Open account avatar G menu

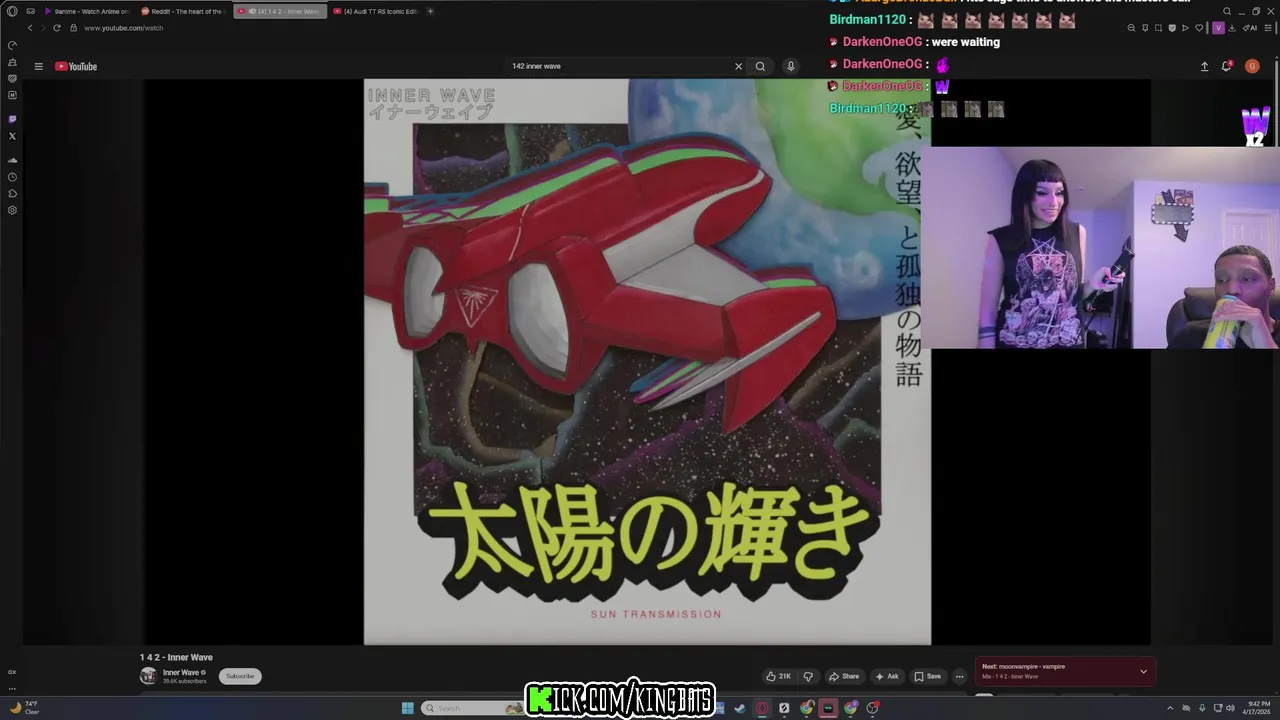pyautogui.click(x=1252, y=66)
